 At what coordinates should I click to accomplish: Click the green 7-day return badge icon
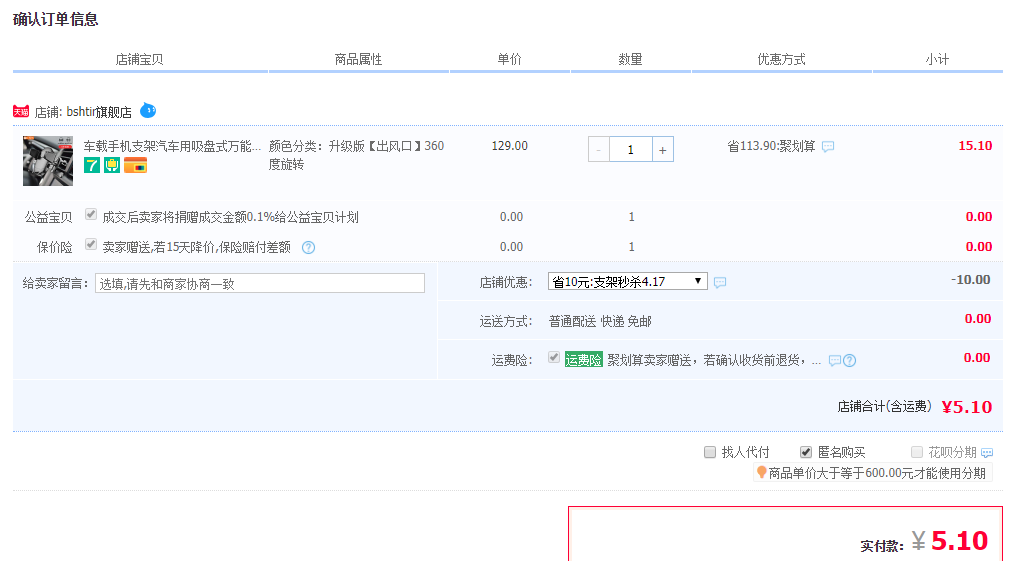pos(92,165)
